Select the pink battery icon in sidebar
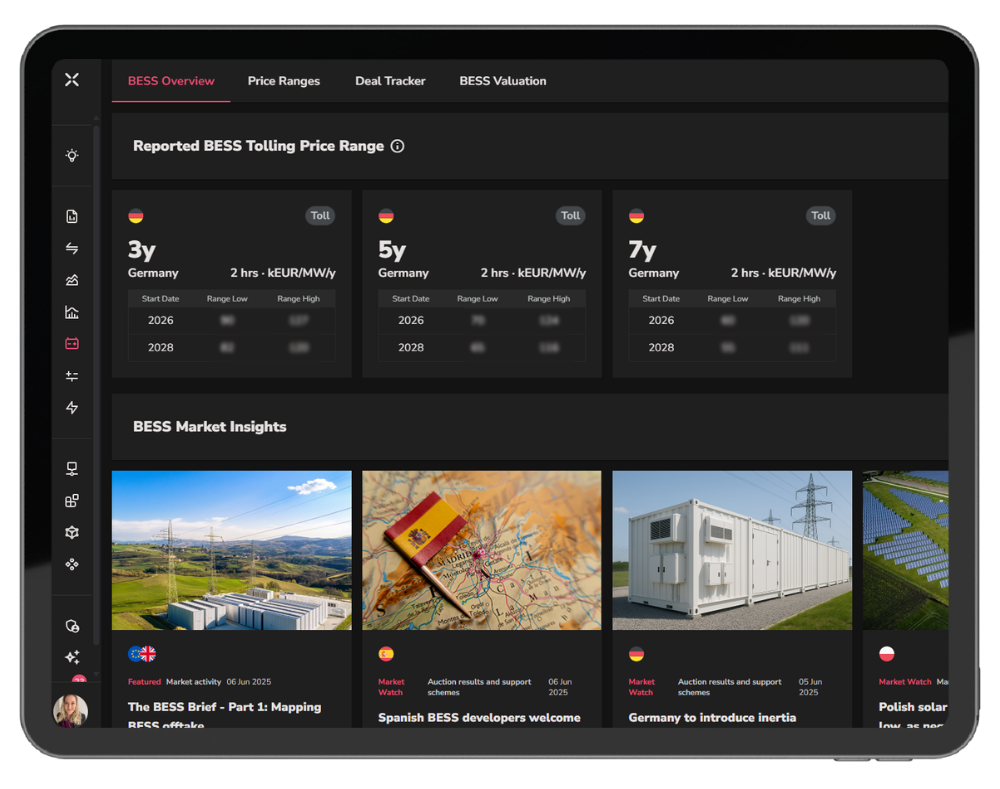1000x789 pixels. point(72,344)
